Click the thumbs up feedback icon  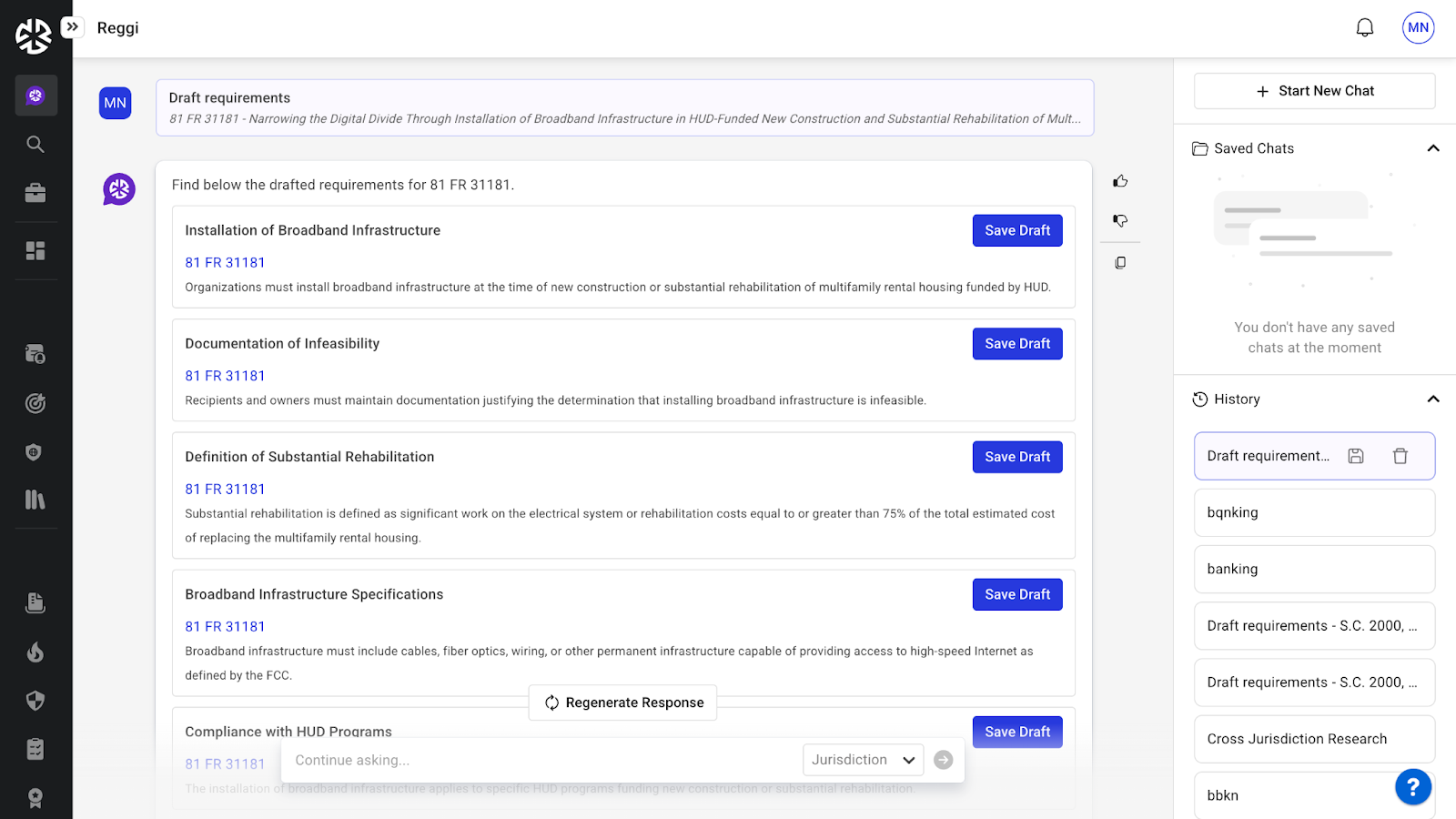coord(1120,181)
